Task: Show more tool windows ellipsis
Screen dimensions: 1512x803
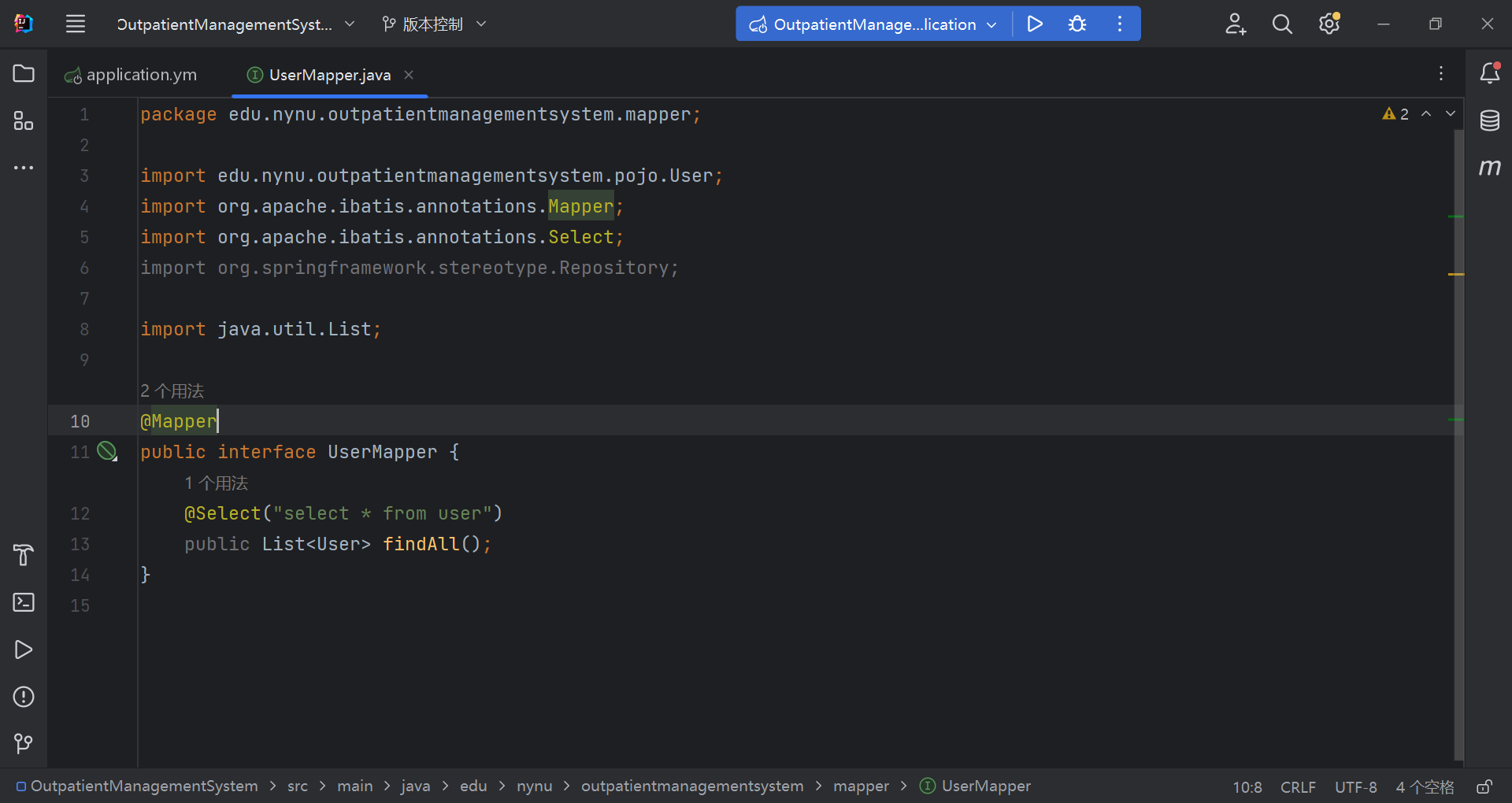Action: pyautogui.click(x=24, y=168)
